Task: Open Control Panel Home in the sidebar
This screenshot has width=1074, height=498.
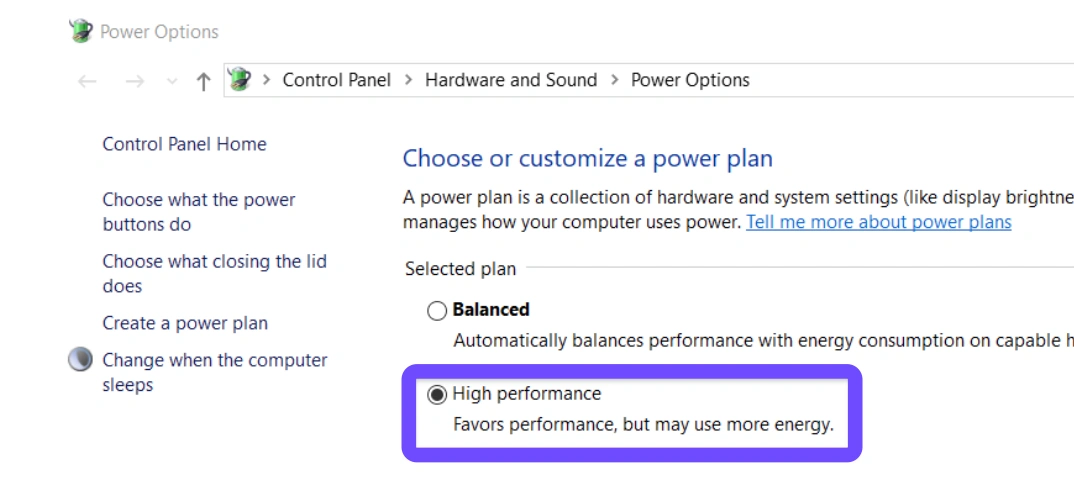Action: [184, 144]
